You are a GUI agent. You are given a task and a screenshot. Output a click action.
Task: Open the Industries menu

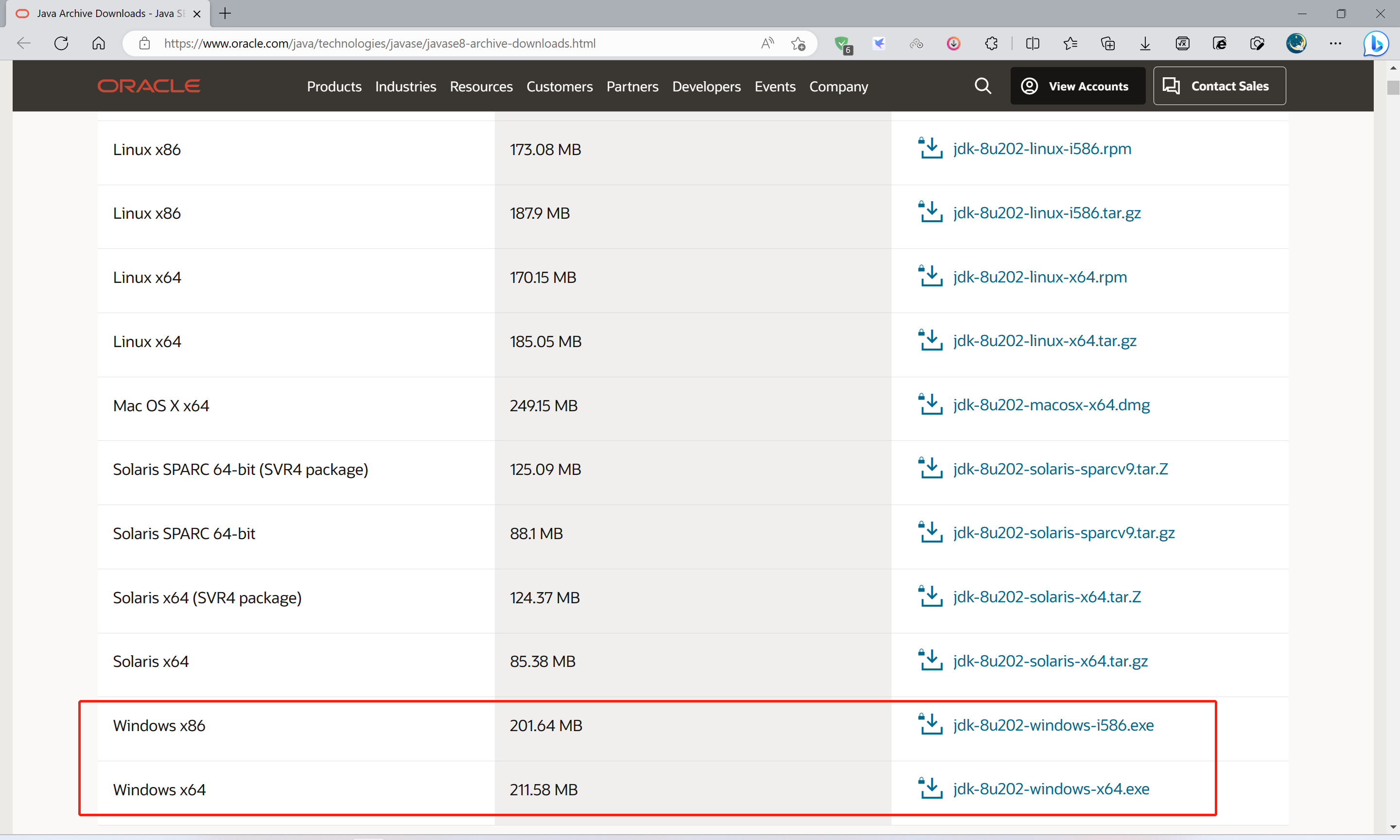pos(405,86)
